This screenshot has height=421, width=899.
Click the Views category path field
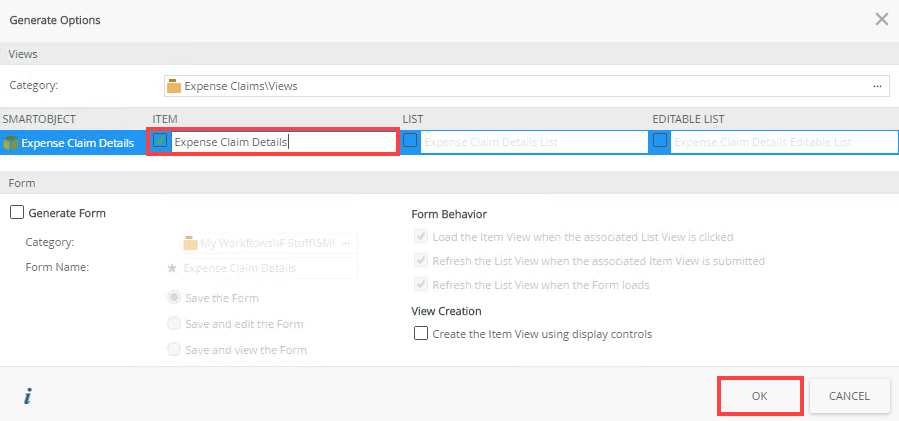click(520, 86)
